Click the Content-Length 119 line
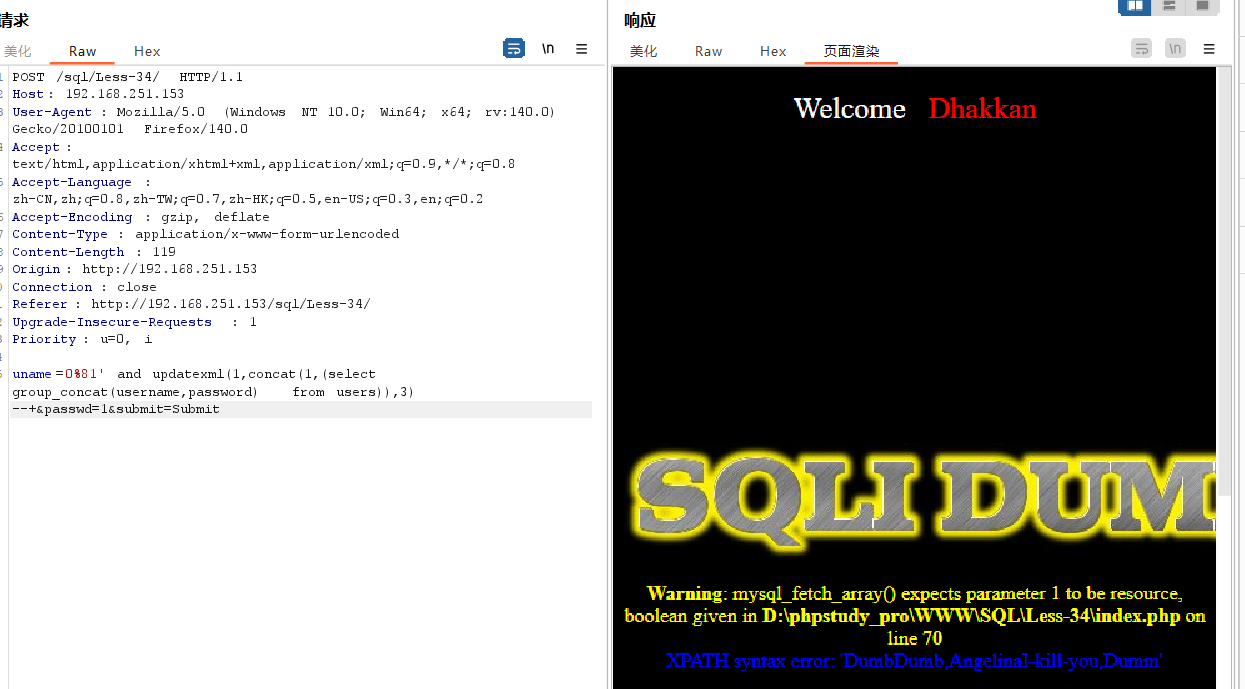 [x=94, y=252]
